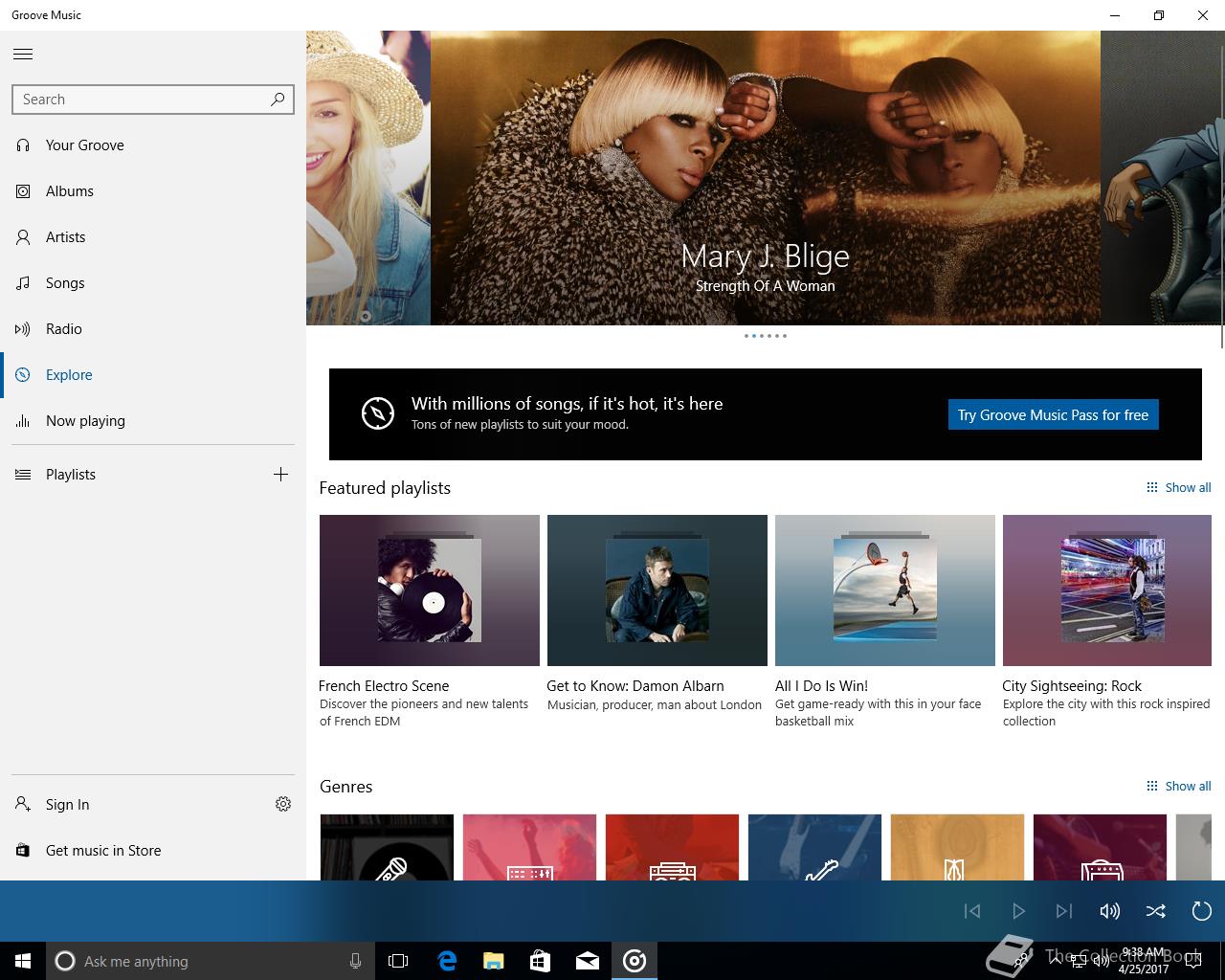Viewport: 1225px width, 980px height.
Task: Show all Genres
Action: pyautogui.click(x=1179, y=787)
